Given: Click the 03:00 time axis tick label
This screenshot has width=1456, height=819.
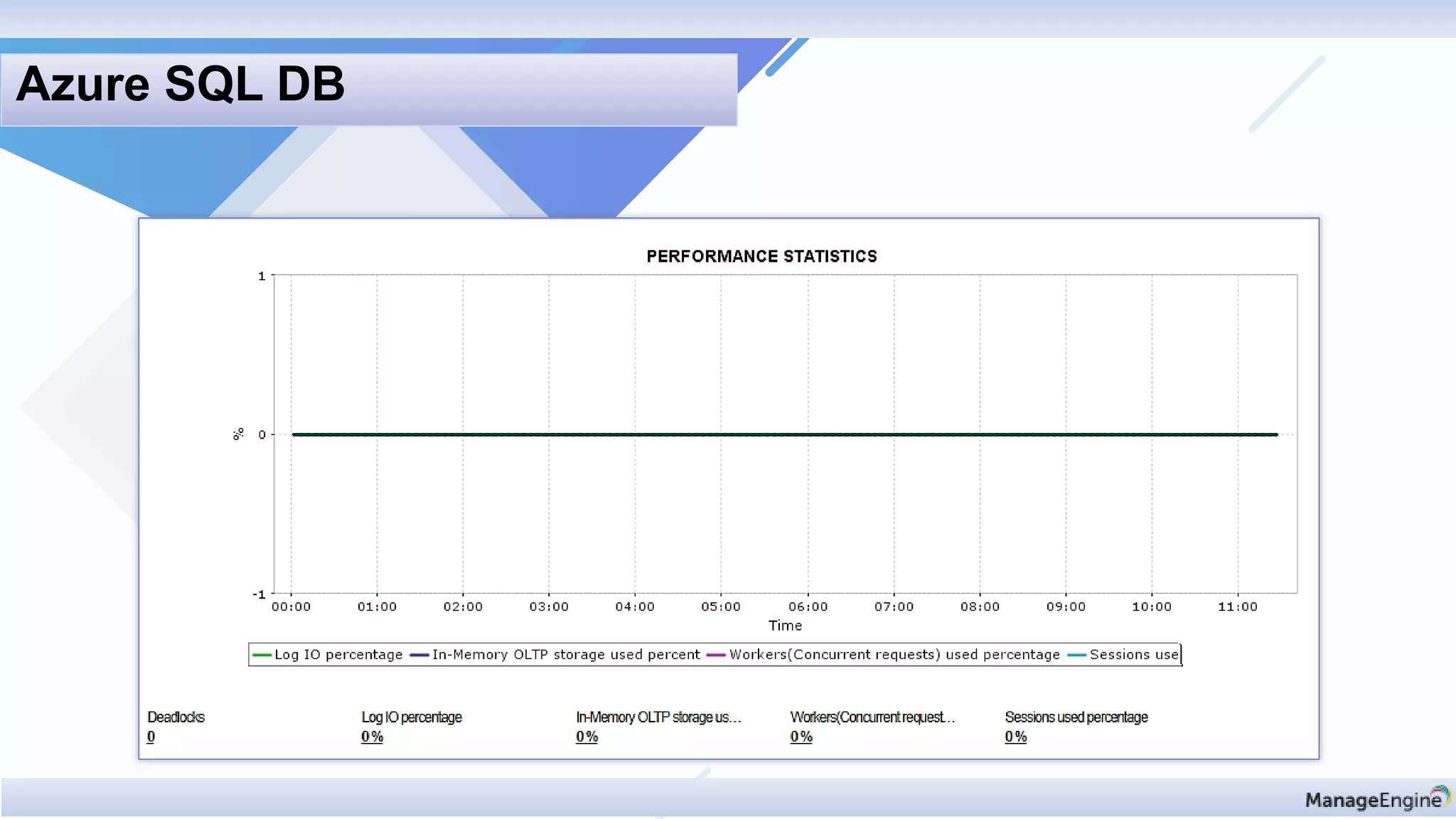Looking at the screenshot, I should 549,606.
